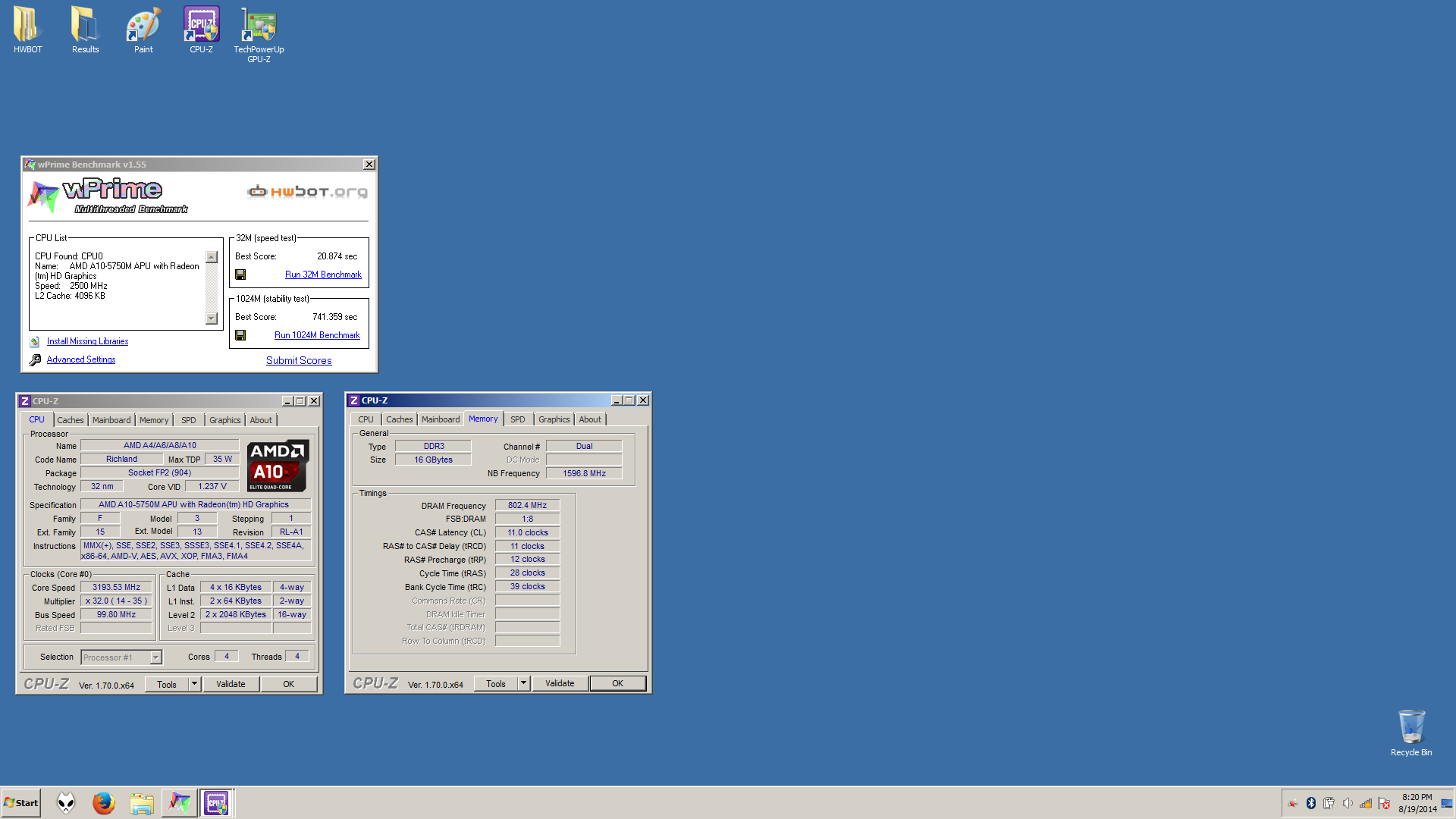The image size is (1456, 819).
Task: Select the CPU-Z desktop shortcut
Action: pos(201,30)
